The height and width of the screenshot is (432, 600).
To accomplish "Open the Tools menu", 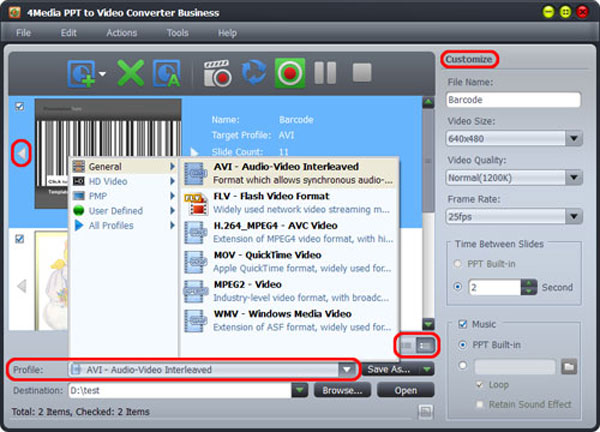I will pyautogui.click(x=178, y=33).
